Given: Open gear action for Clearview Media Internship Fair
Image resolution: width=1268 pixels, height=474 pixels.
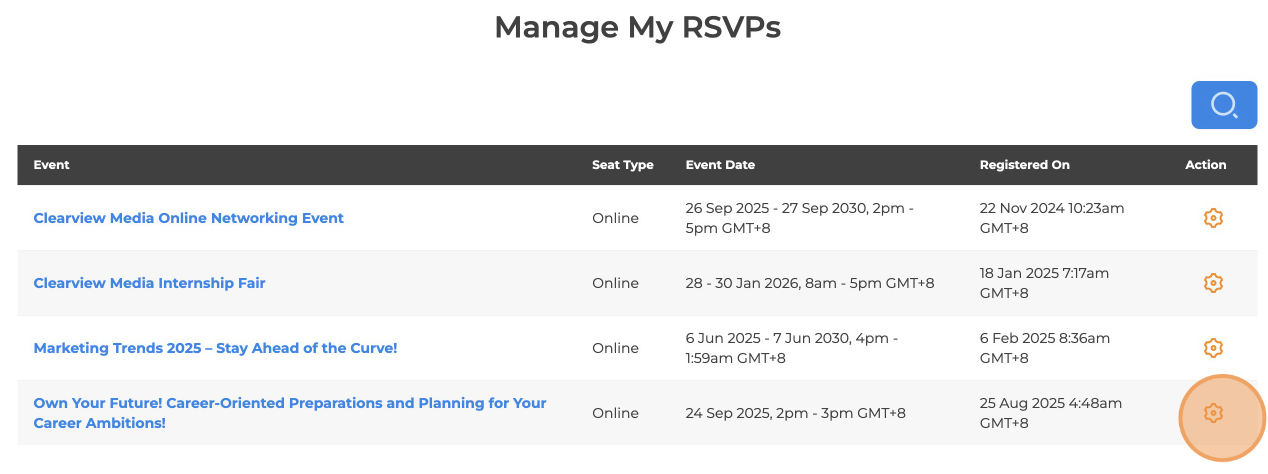Looking at the screenshot, I should (1213, 283).
